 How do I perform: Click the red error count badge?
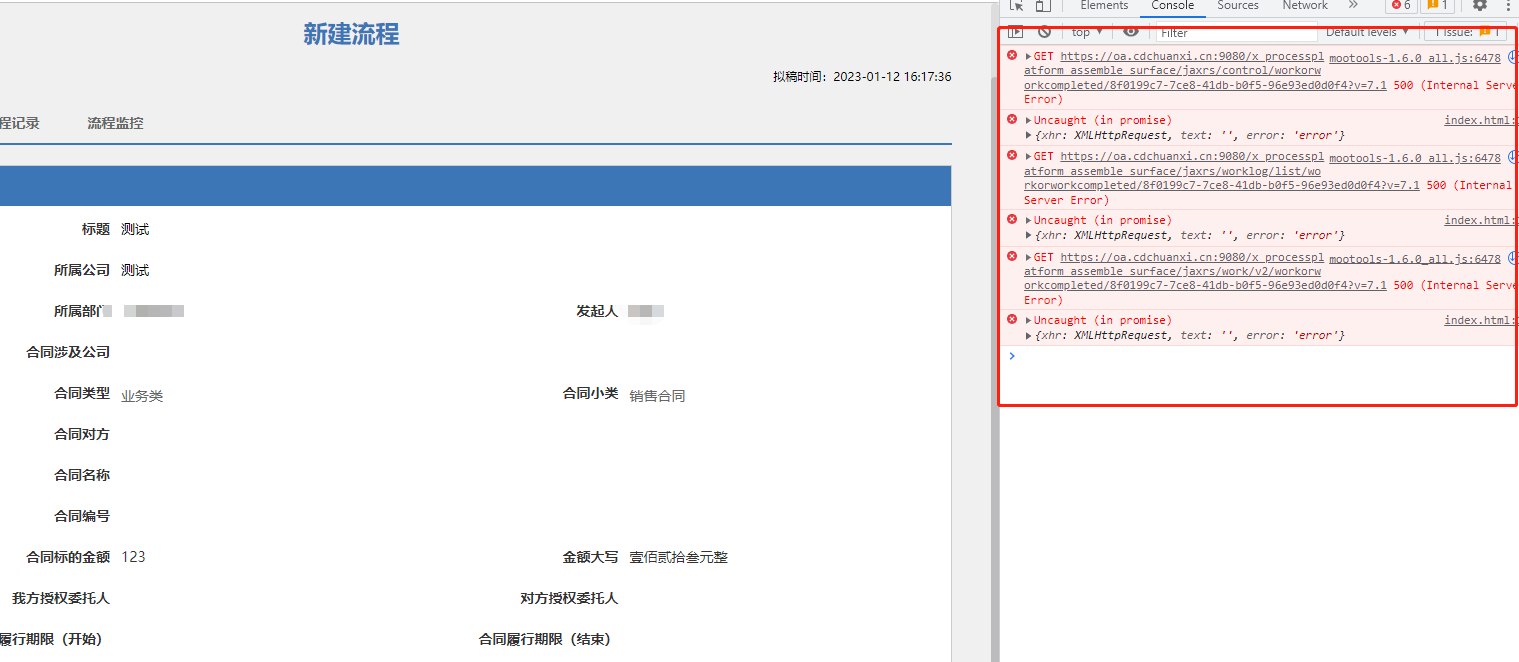click(x=1399, y=6)
